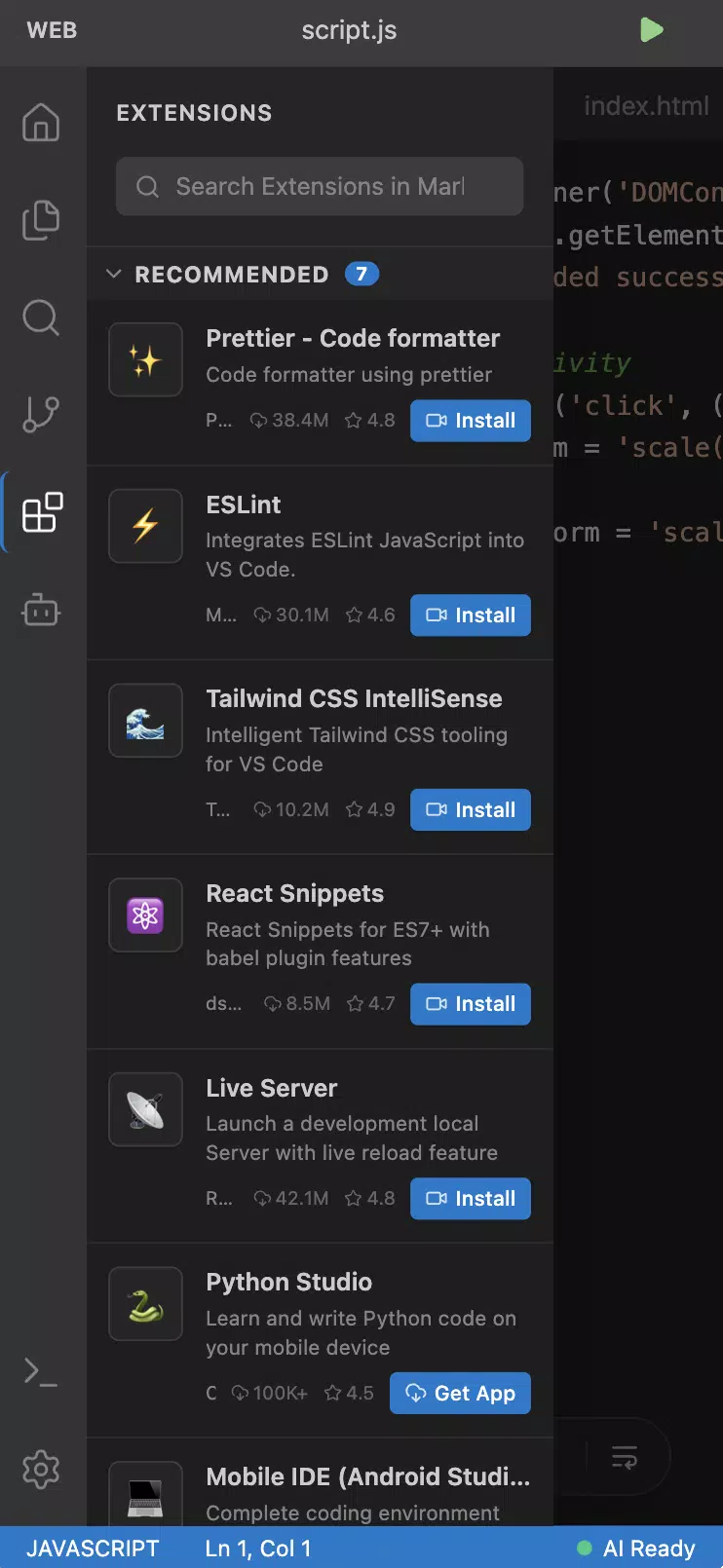Change the JAVASCRIPT language mode in status bar

[x=93, y=1549]
